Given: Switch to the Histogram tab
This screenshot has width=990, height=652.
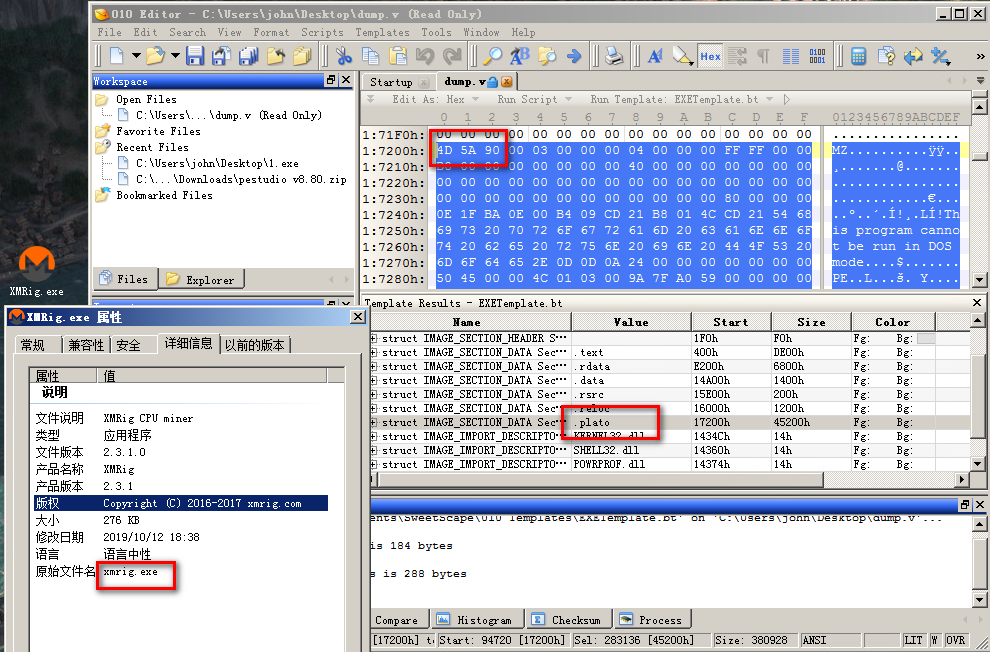Looking at the screenshot, I should [x=476, y=619].
